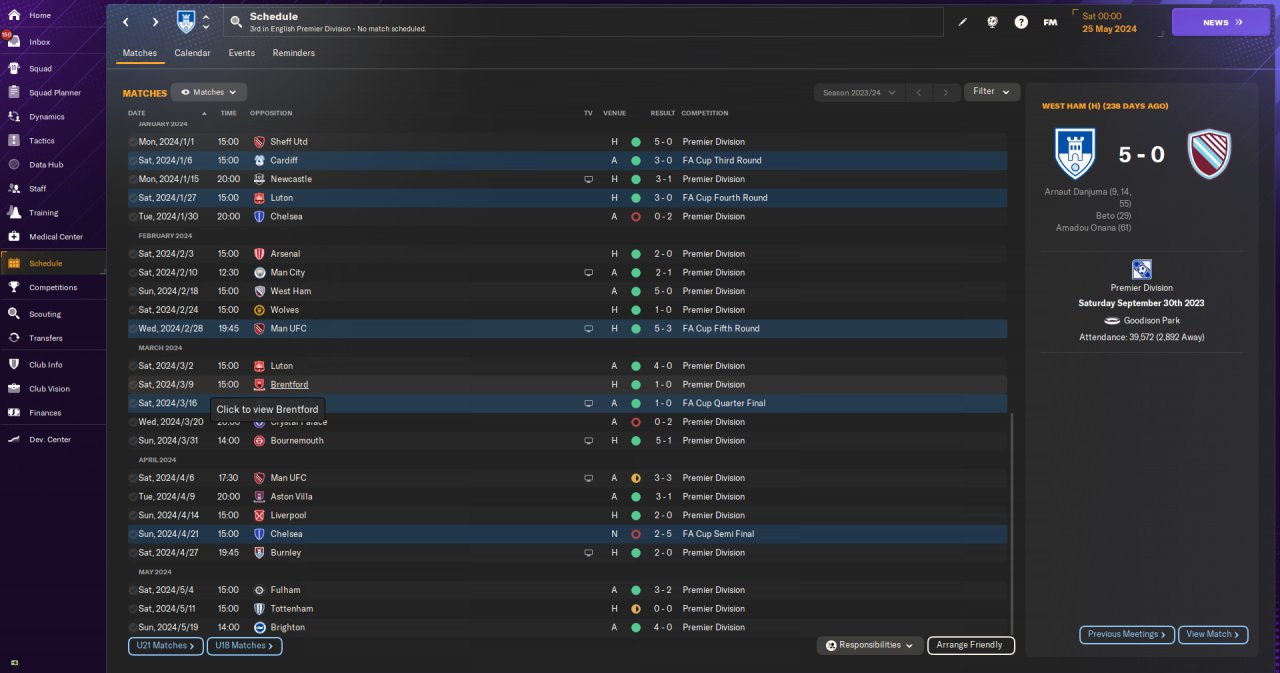
Task: Open U21 Matches
Action: (166, 646)
